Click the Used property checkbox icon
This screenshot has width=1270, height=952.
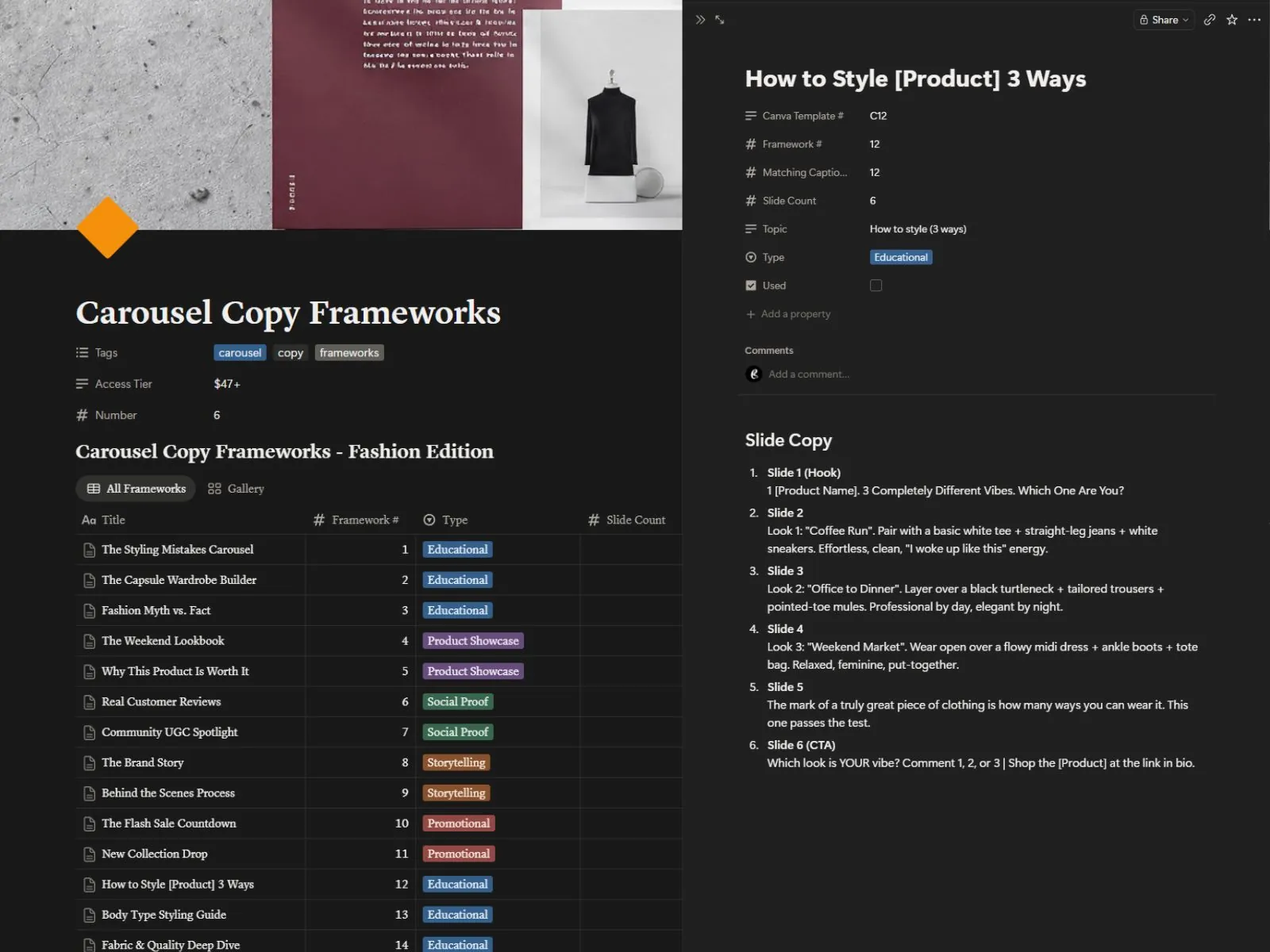click(x=751, y=286)
